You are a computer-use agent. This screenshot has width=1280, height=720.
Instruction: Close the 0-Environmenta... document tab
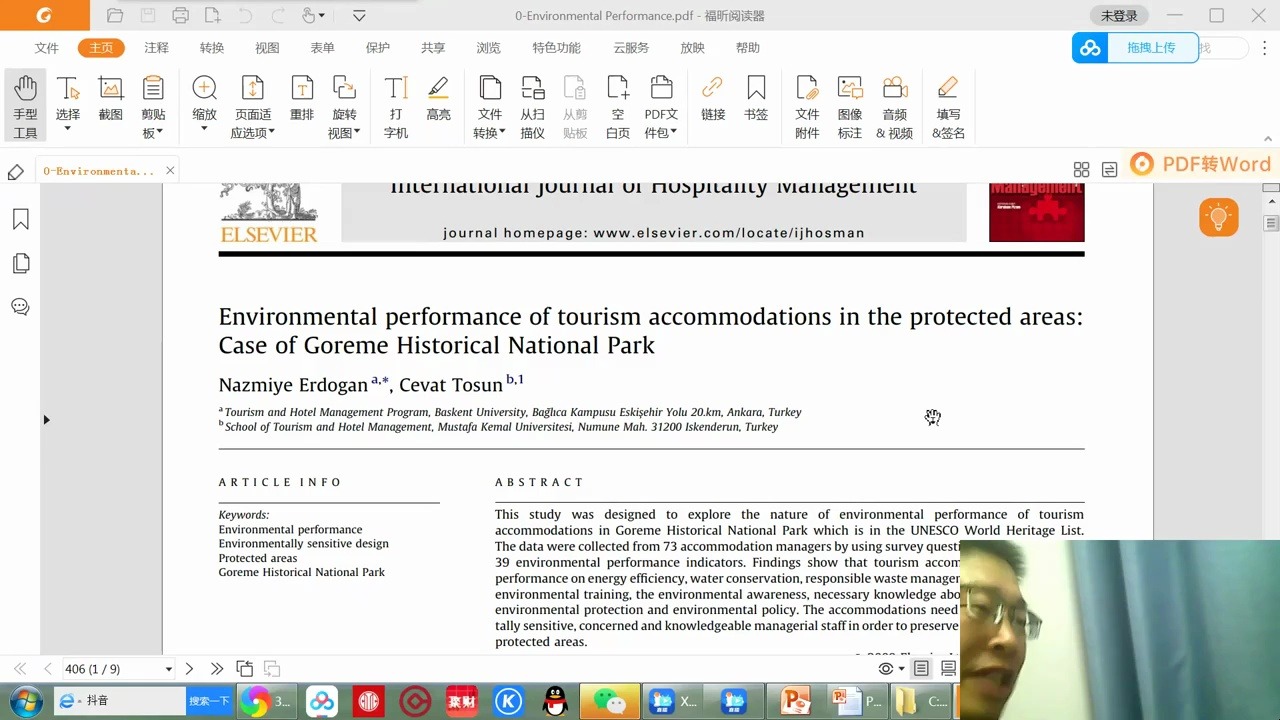coord(170,171)
